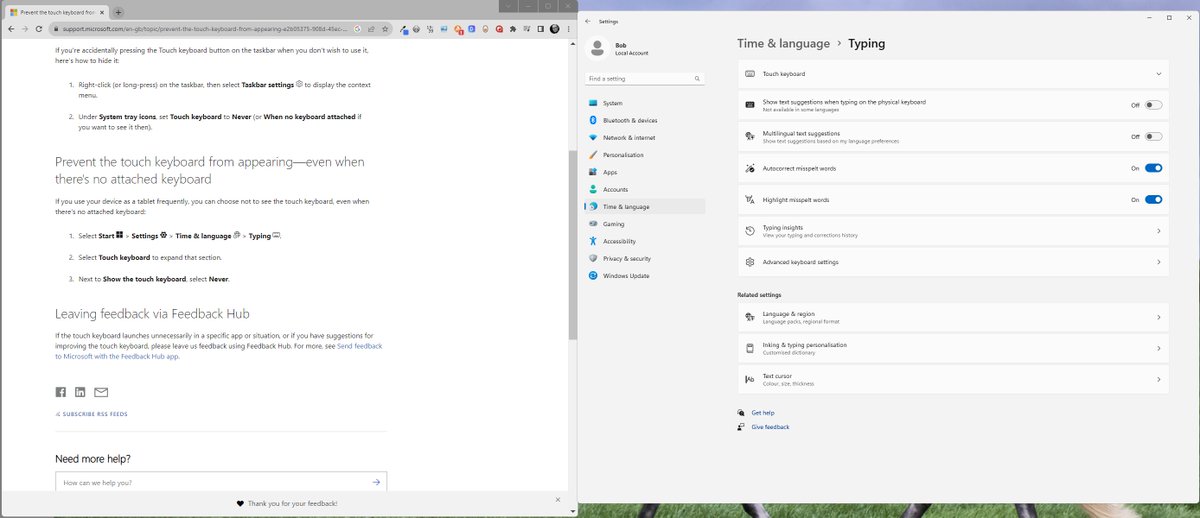Open the Chrome side panel icon
The image size is (1200, 518).
[540, 29]
